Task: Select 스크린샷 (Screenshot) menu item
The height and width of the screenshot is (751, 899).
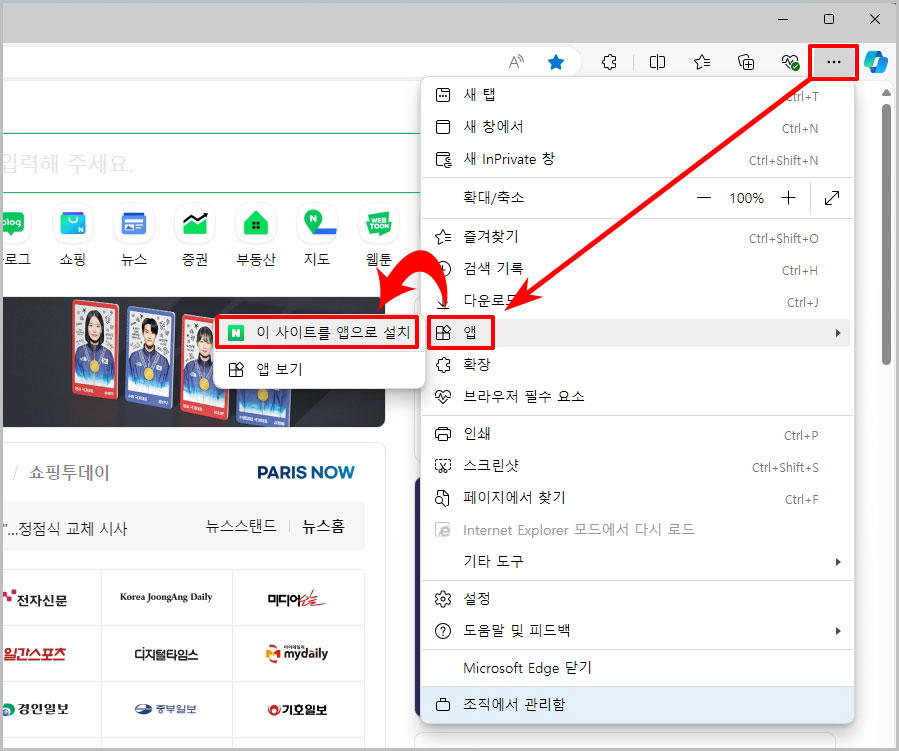Action: coord(636,466)
